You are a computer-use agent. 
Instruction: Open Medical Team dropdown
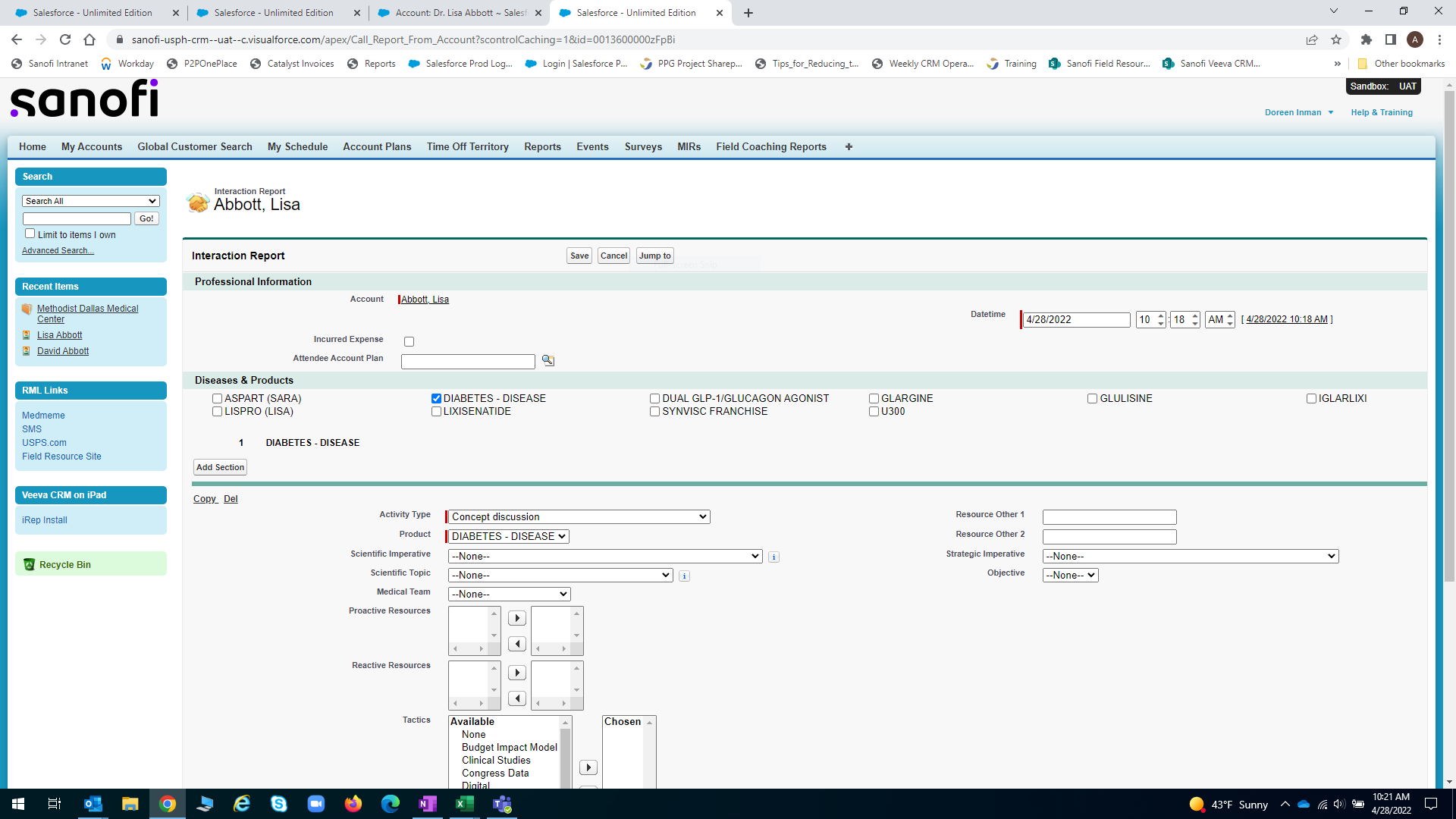(x=510, y=595)
